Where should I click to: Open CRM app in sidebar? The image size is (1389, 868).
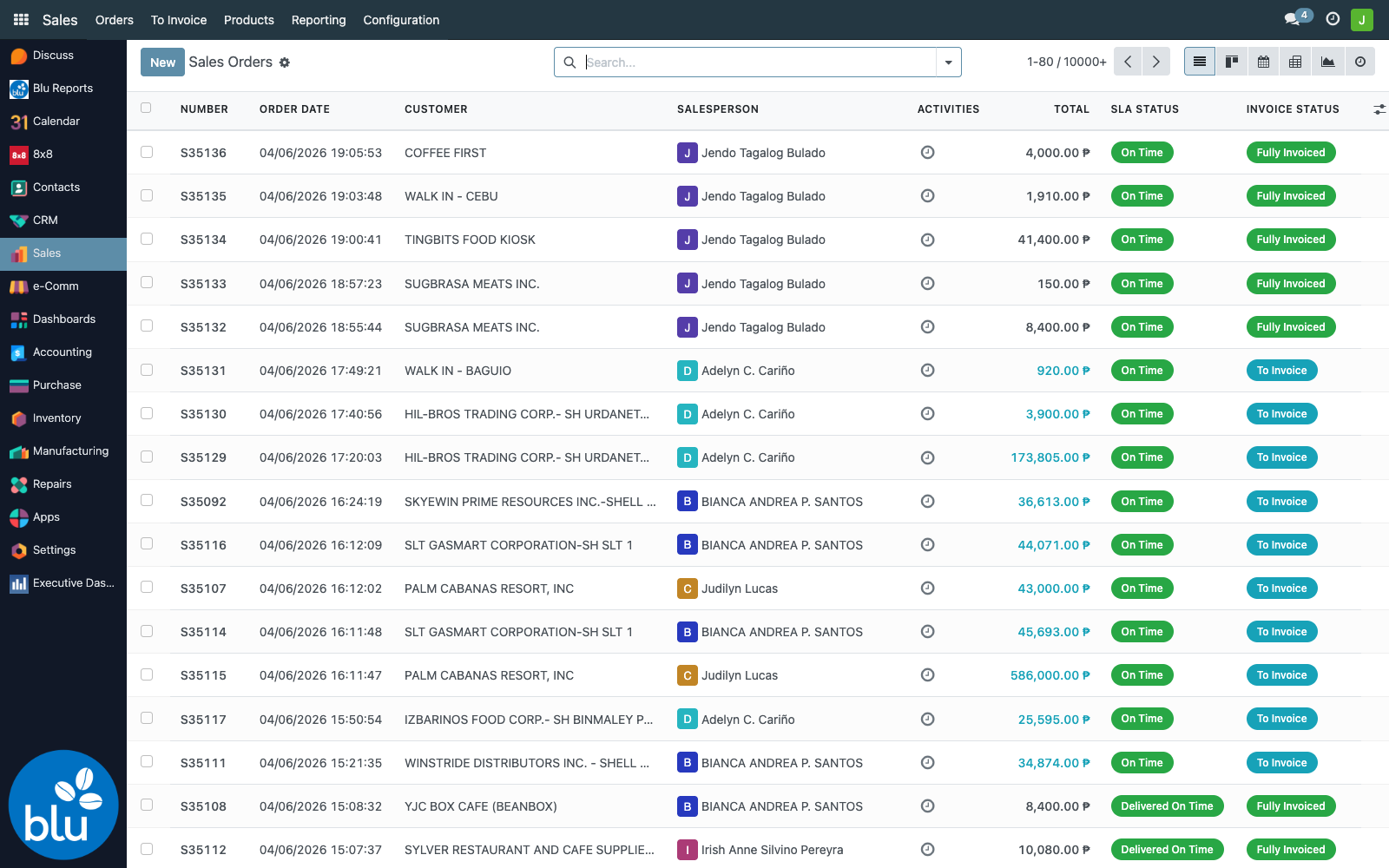pos(63,220)
